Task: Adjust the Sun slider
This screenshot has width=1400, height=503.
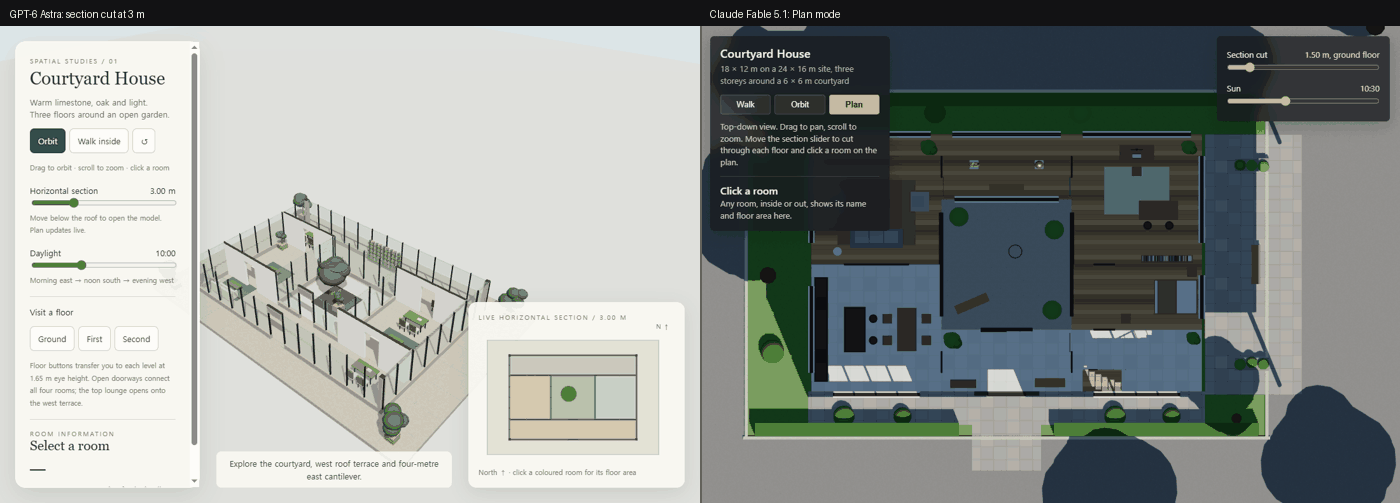Action: click(x=1303, y=101)
